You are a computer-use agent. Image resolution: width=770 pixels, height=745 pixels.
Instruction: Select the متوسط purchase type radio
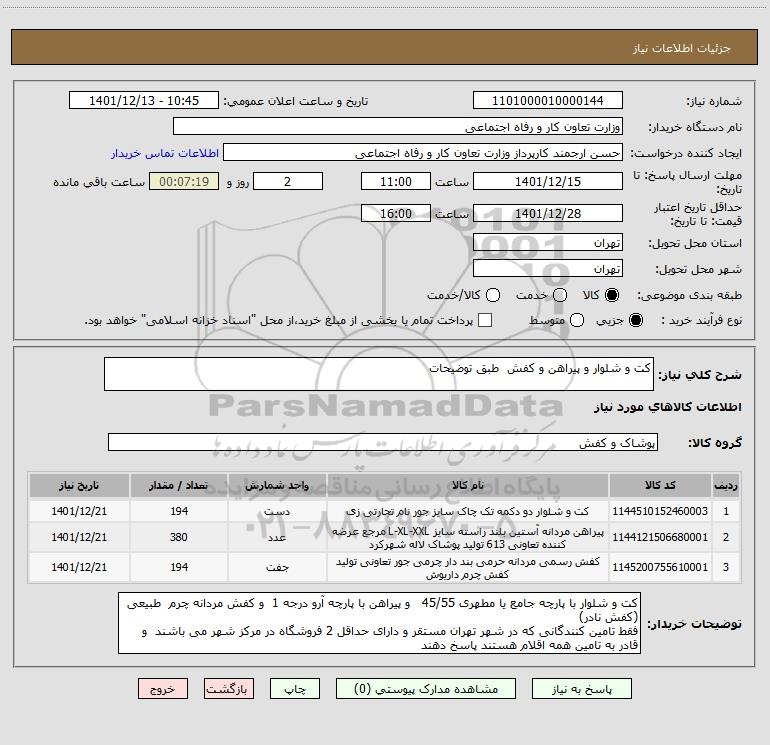pos(577,320)
